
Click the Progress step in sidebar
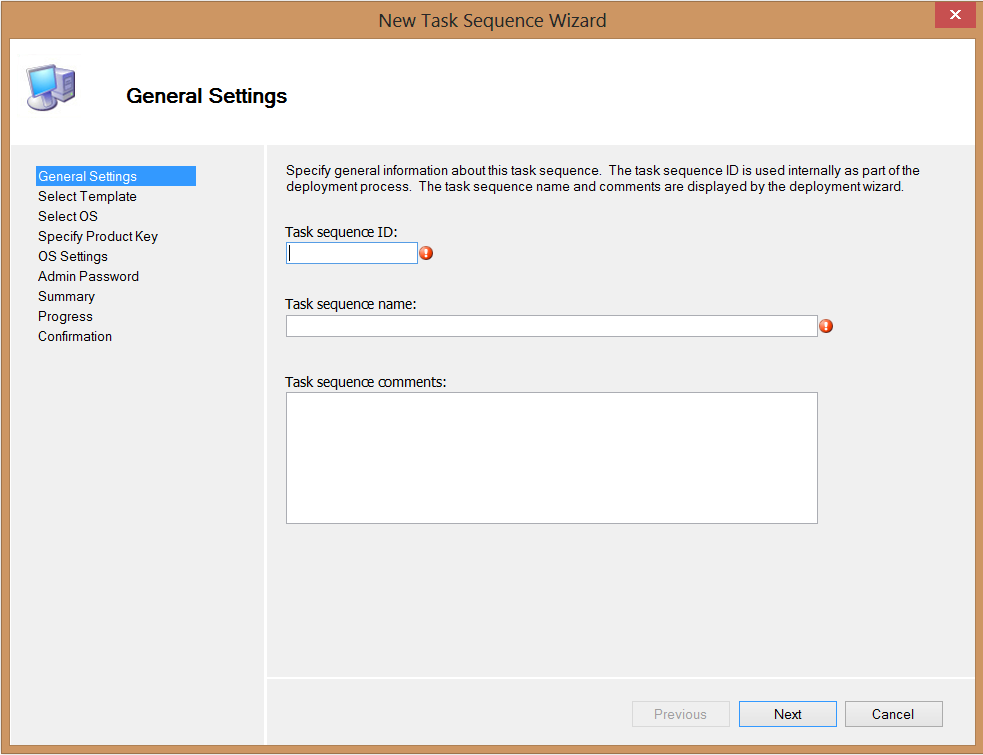[65, 317]
